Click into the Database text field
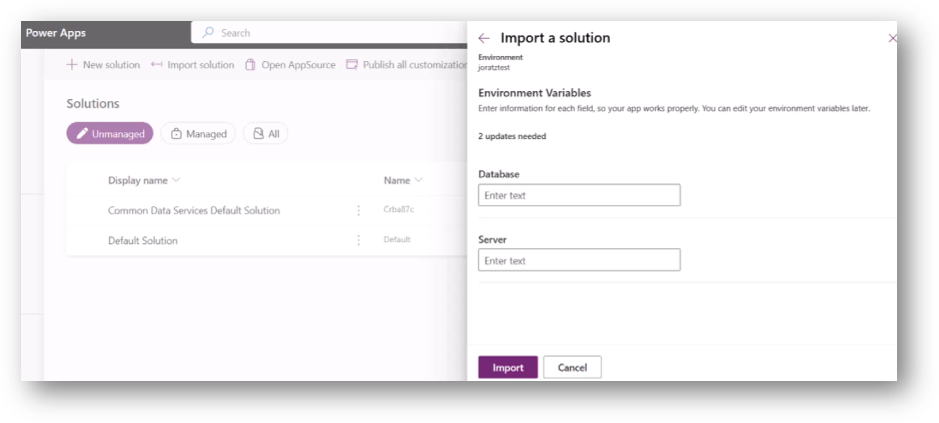 pyautogui.click(x=579, y=195)
